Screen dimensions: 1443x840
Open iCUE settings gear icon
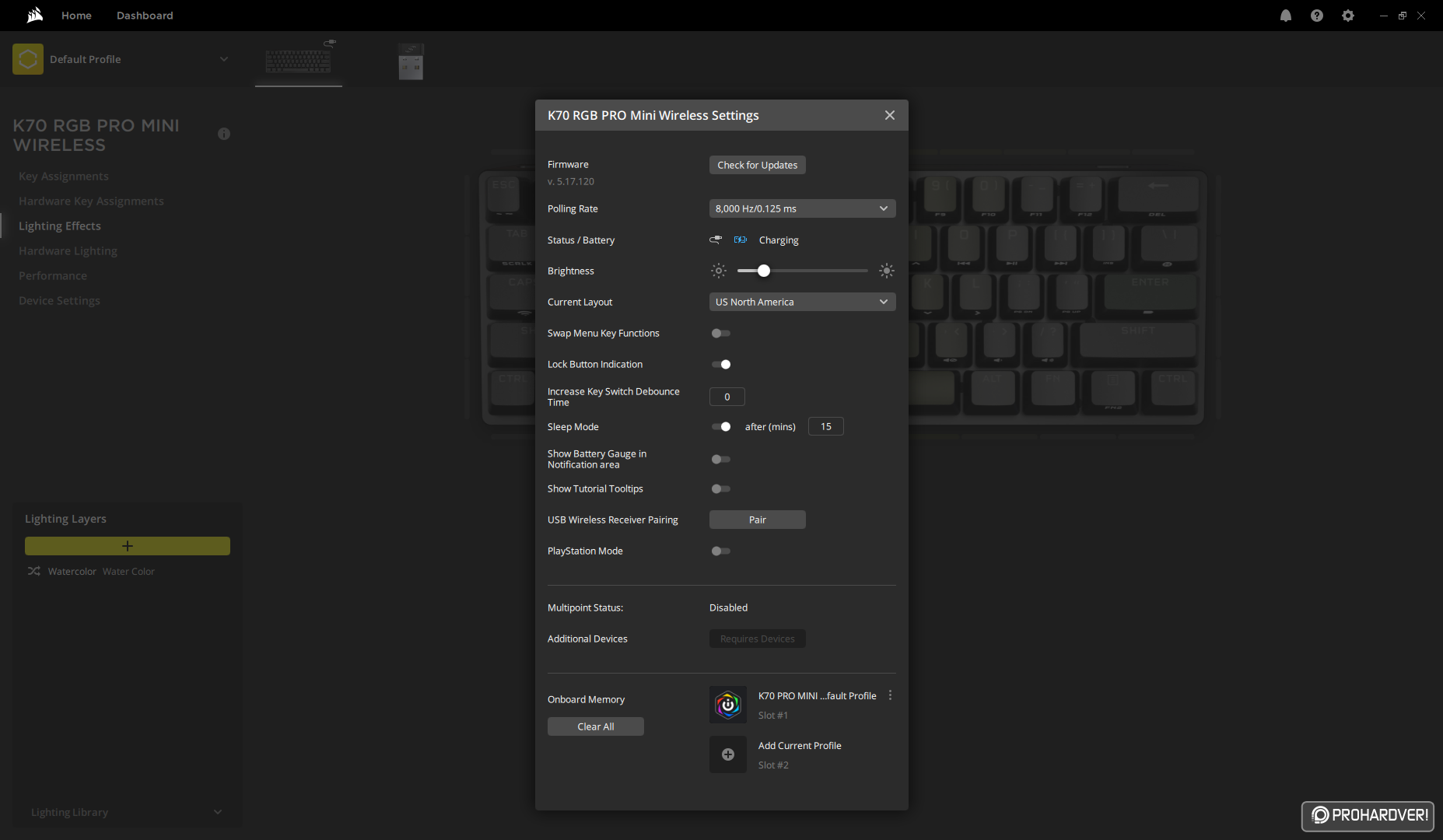click(x=1348, y=16)
